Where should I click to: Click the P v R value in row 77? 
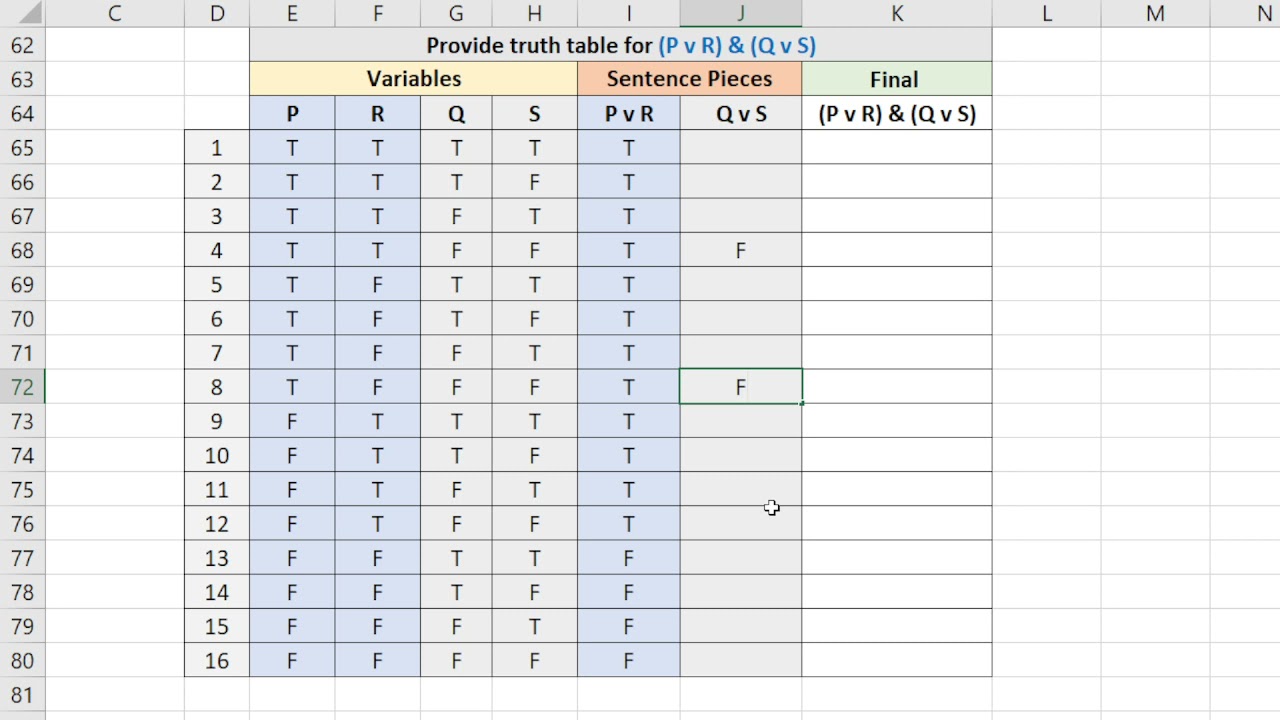click(628, 558)
